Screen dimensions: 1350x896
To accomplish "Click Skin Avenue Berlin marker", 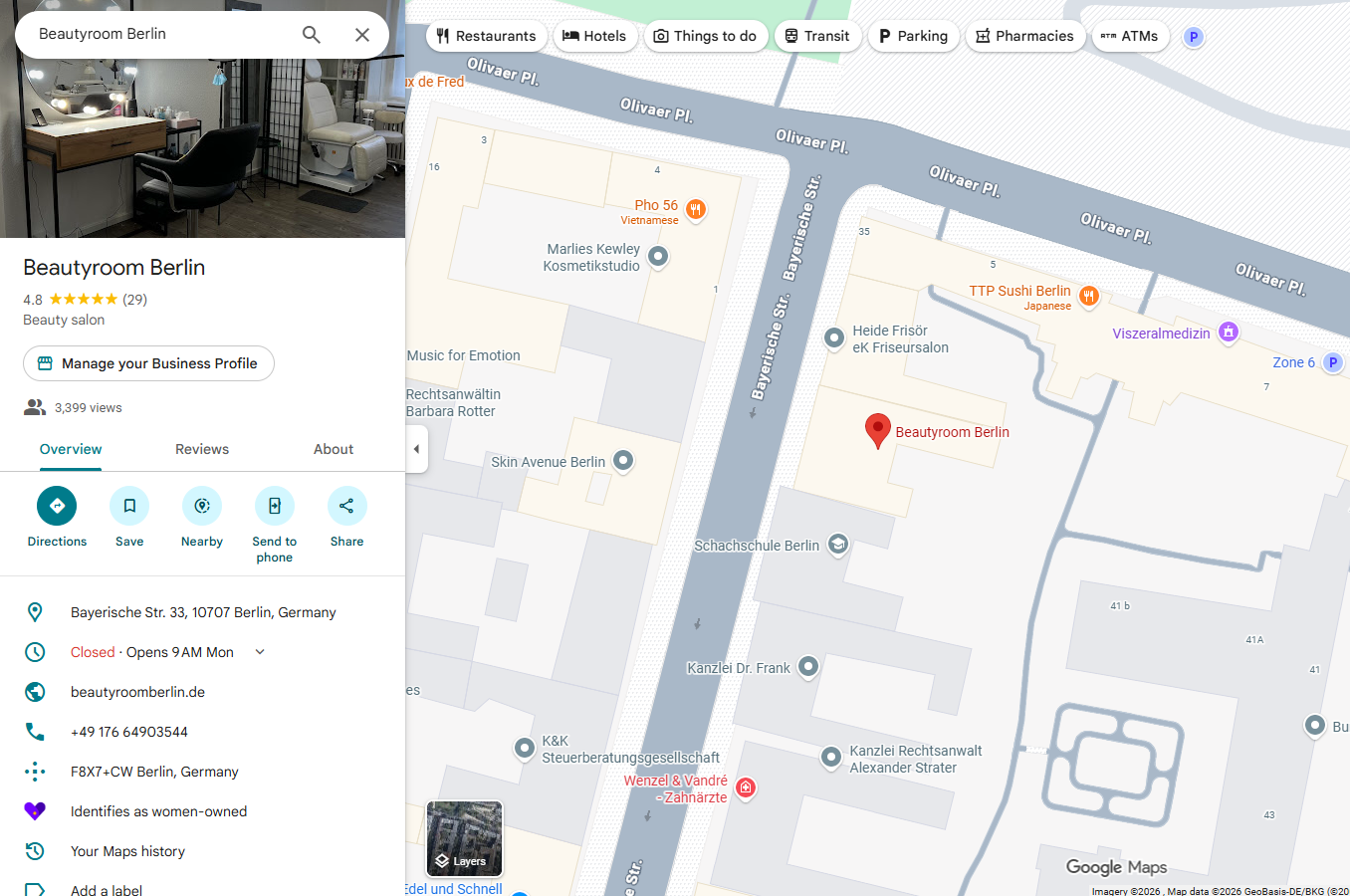I will 623,460.
